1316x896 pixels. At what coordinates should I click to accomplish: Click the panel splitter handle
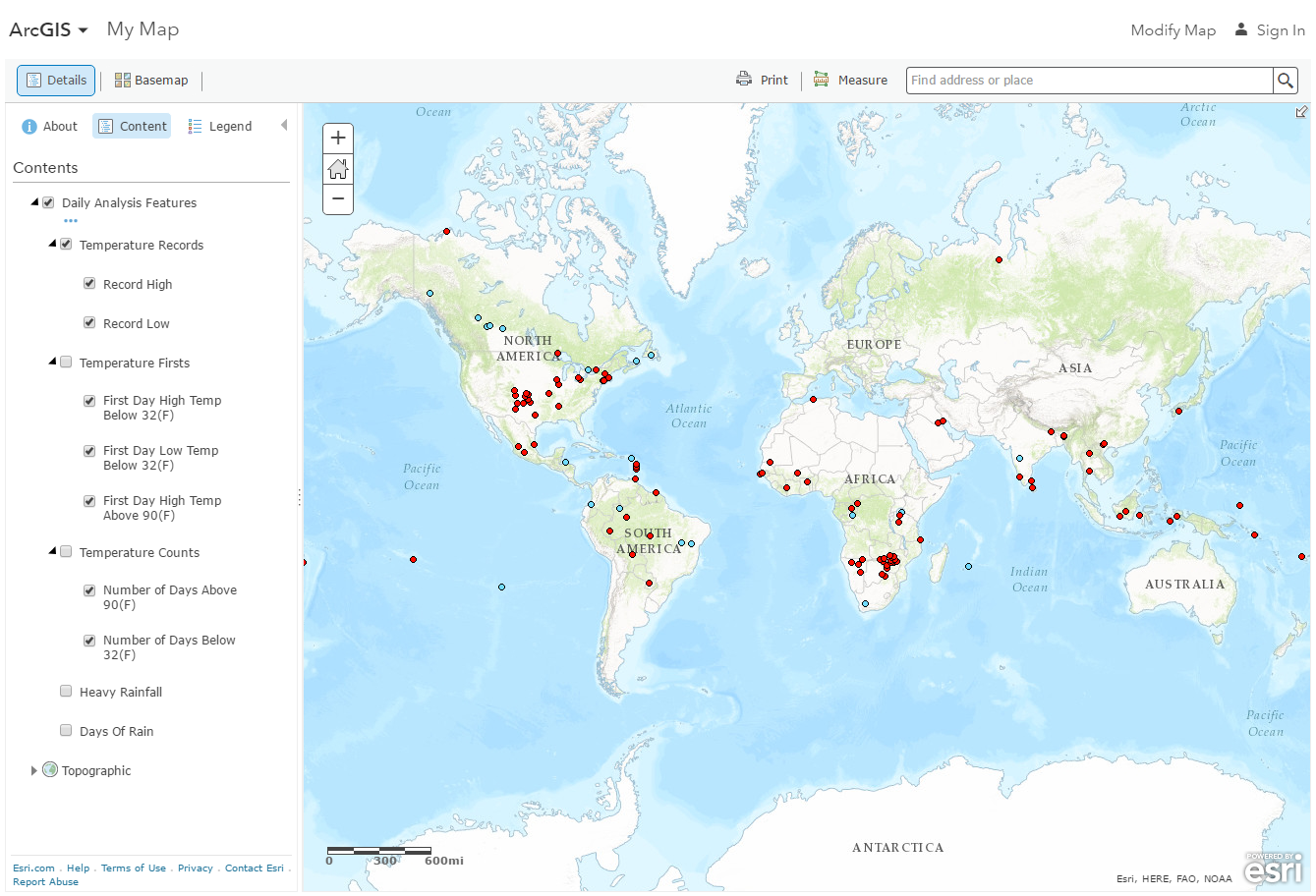[299, 498]
